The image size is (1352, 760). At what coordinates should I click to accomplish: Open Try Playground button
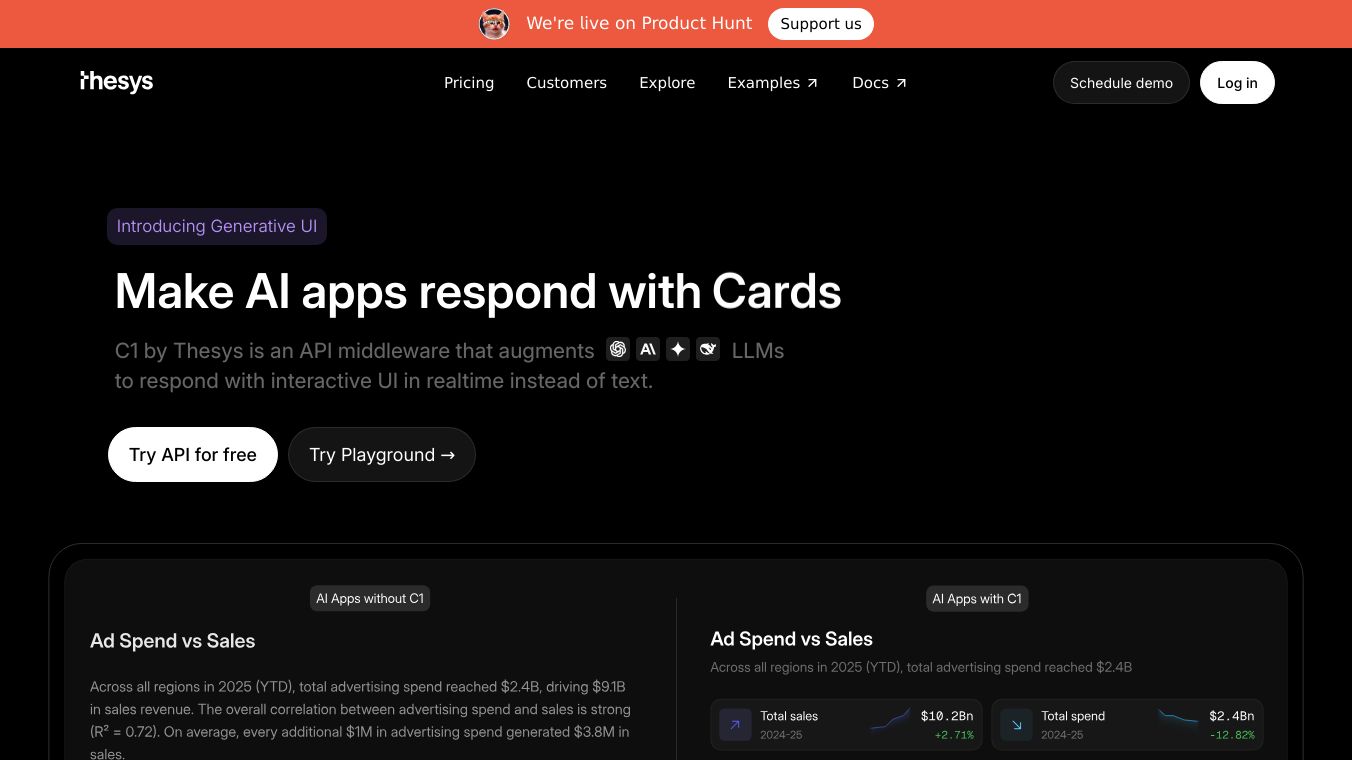click(x=382, y=455)
